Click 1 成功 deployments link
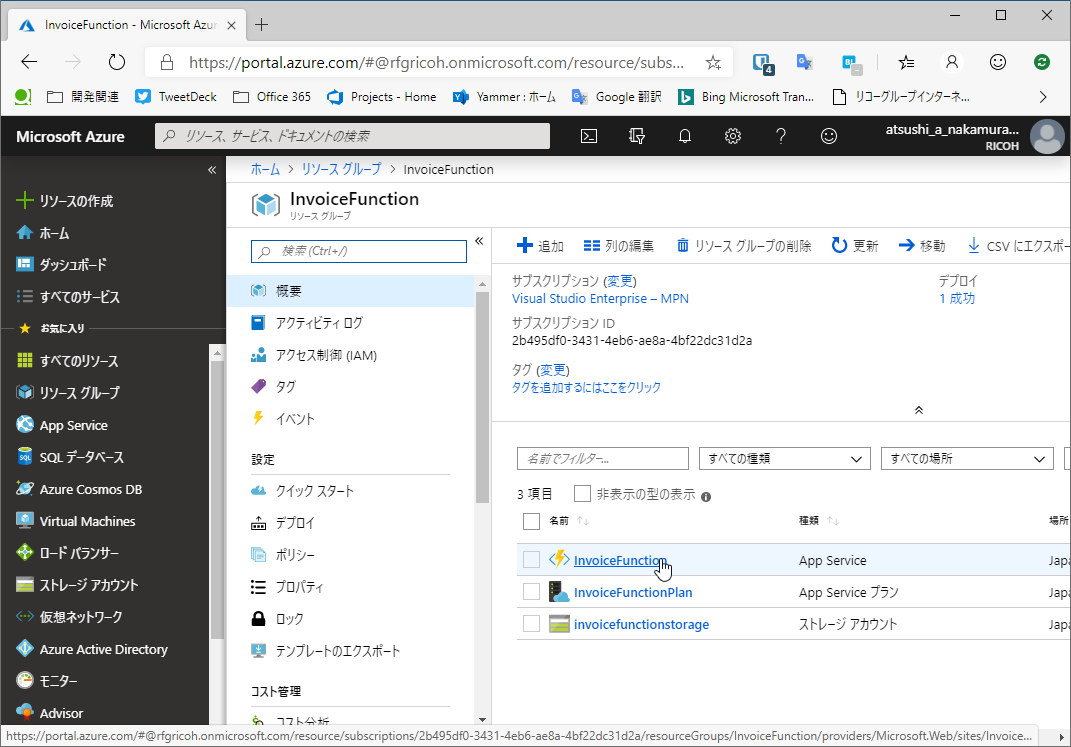This screenshot has width=1071, height=747. [957, 298]
